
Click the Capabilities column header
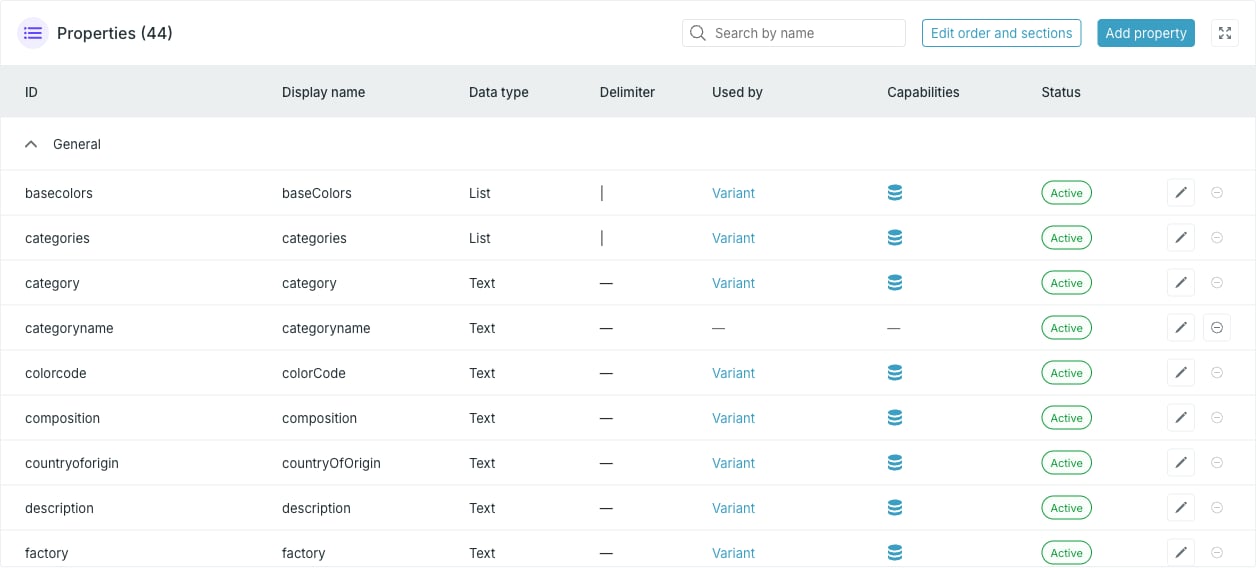(923, 92)
